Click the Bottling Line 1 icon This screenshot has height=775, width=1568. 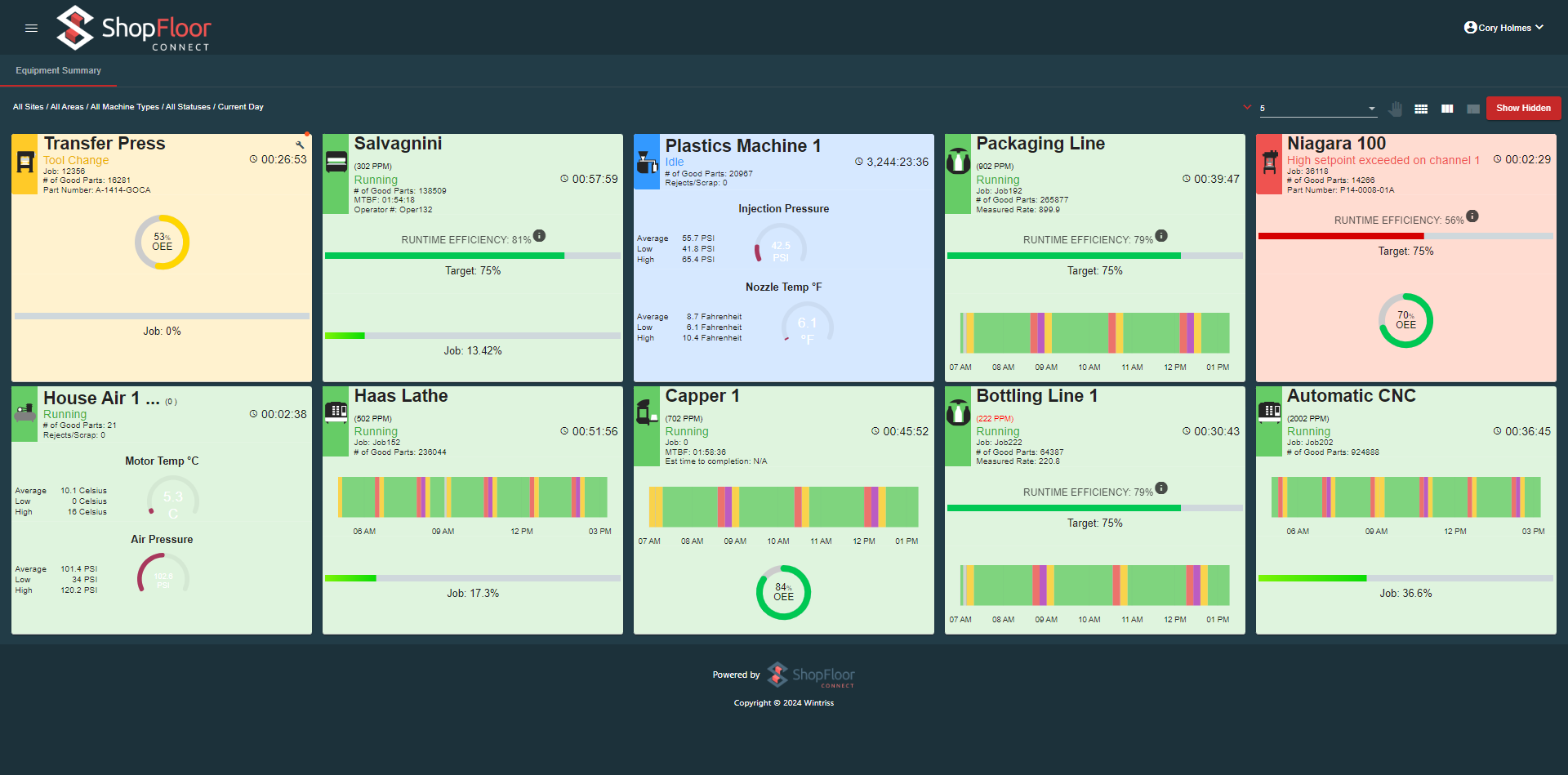[x=958, y=413]
